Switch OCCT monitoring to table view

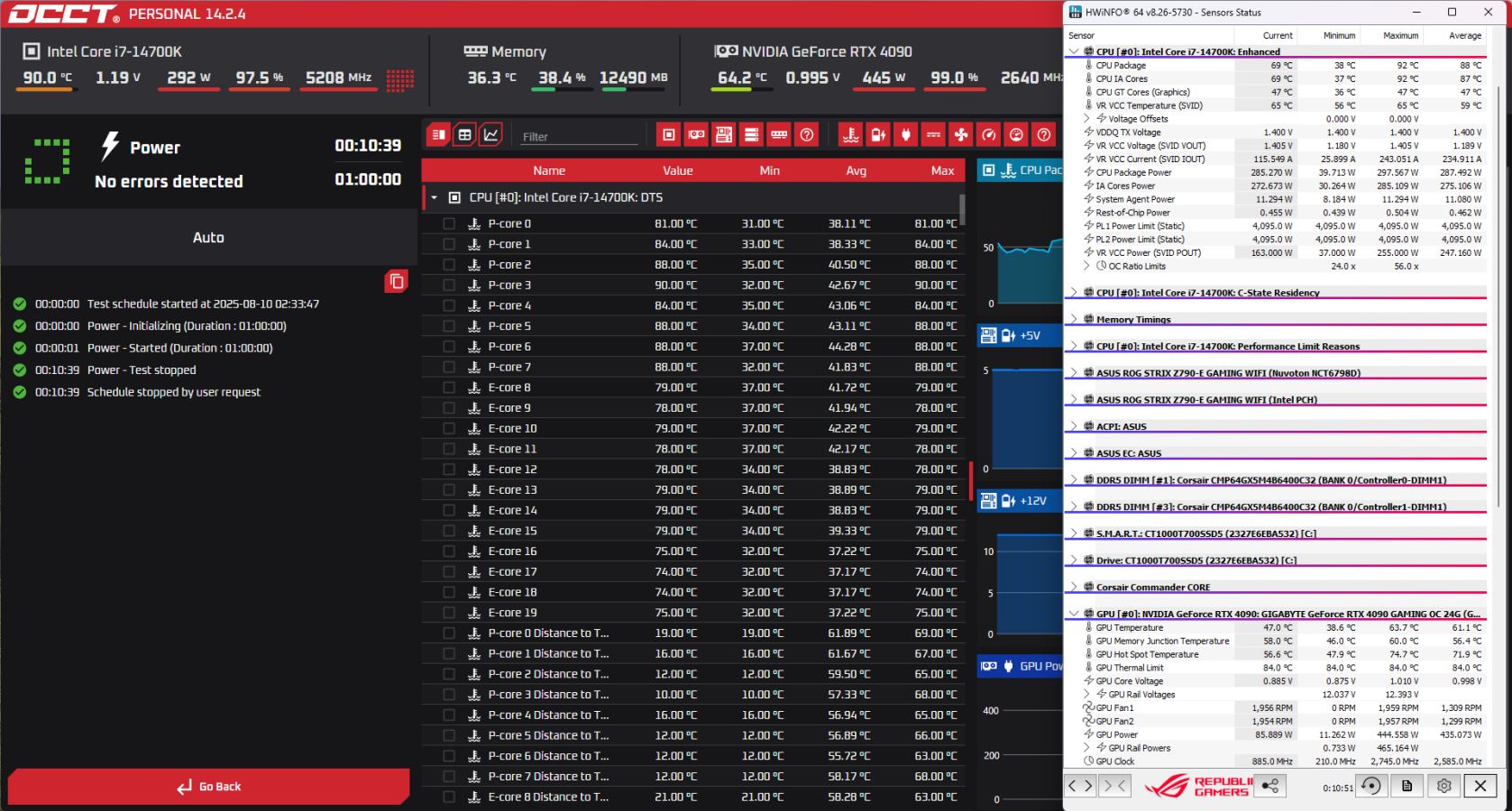[x=464, y=135]
